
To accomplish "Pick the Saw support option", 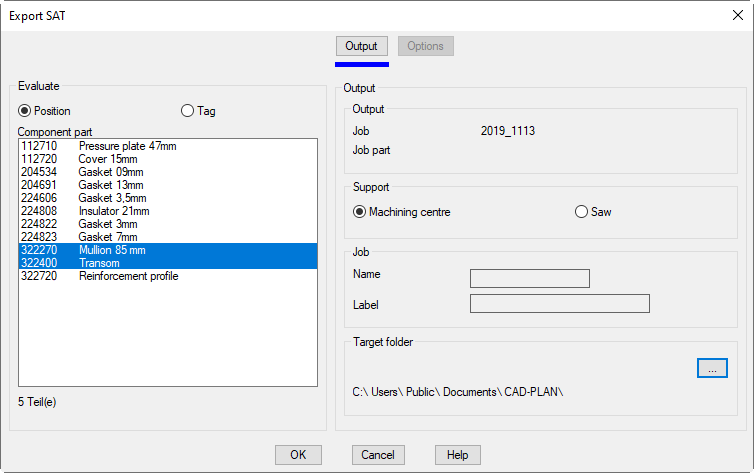I will tap(581, 212).
